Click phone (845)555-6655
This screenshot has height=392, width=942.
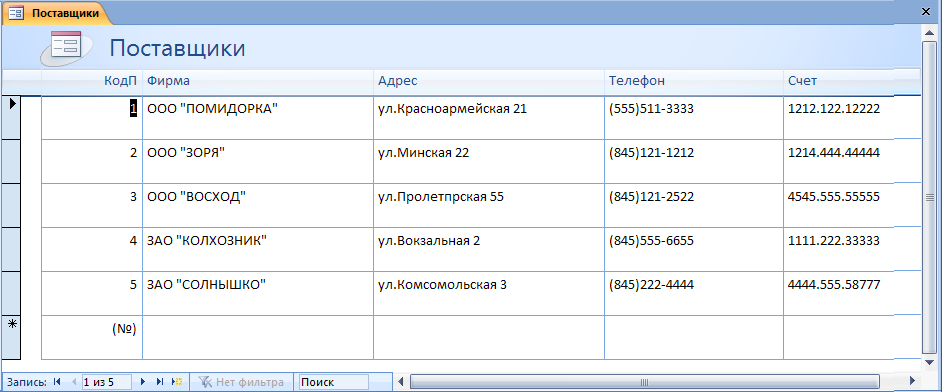(x=694, y=249)
